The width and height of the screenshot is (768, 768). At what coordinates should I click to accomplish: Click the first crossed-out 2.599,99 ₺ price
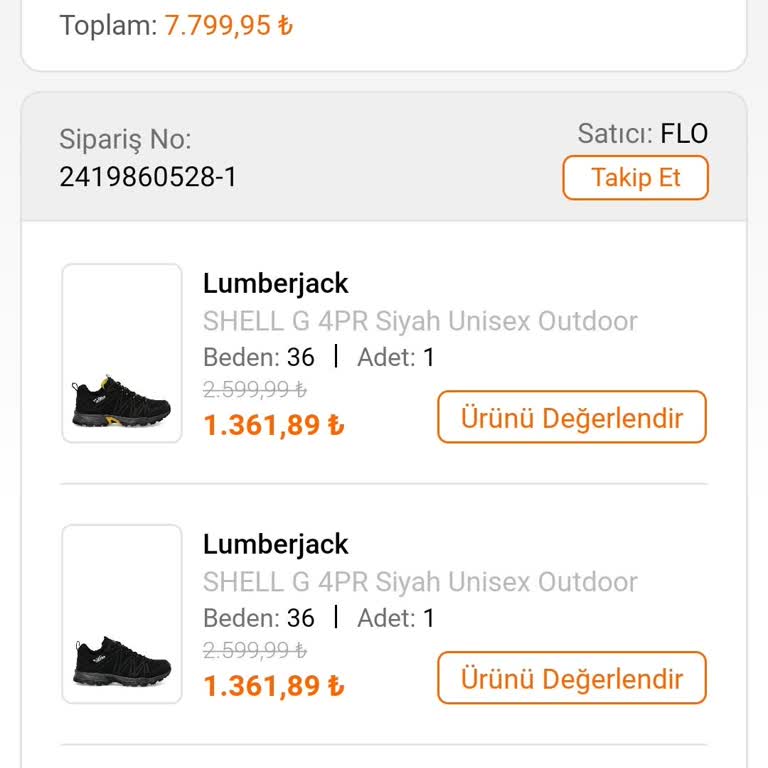tap(255, 390)
